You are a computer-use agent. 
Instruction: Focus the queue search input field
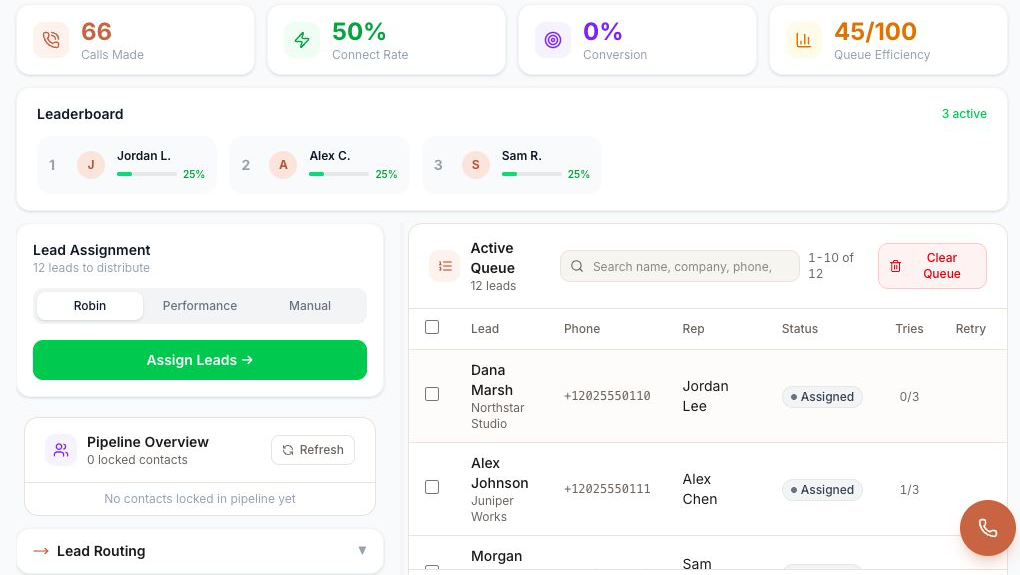tap(680, 266)
